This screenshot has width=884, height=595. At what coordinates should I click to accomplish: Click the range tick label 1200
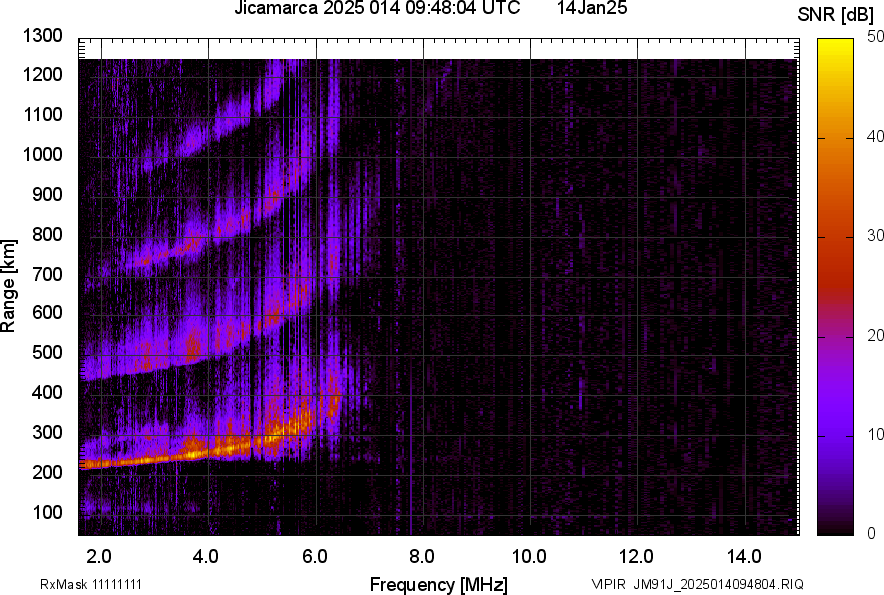(x=42, y=74)
